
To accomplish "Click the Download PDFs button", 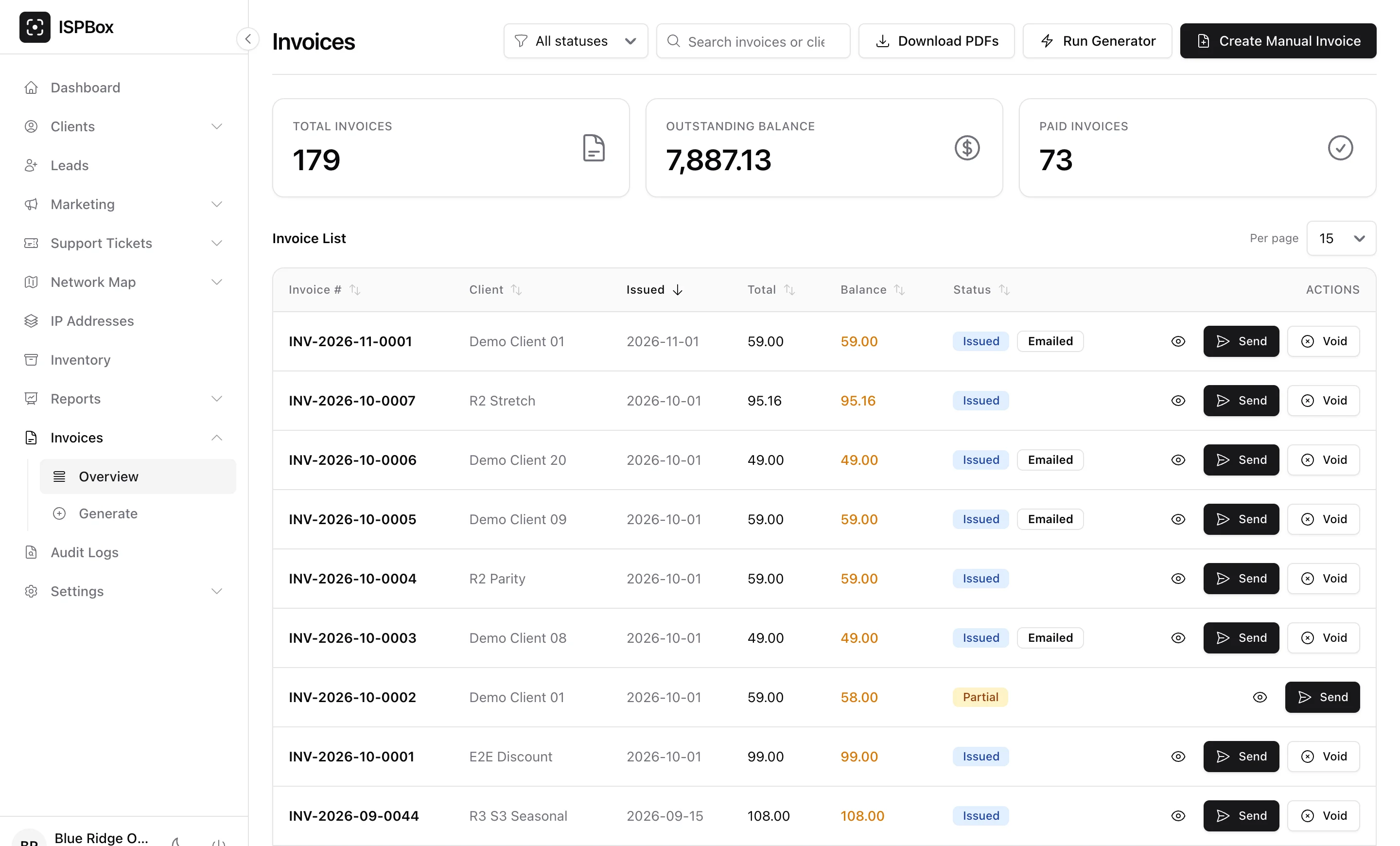I will tap(936, 41).
